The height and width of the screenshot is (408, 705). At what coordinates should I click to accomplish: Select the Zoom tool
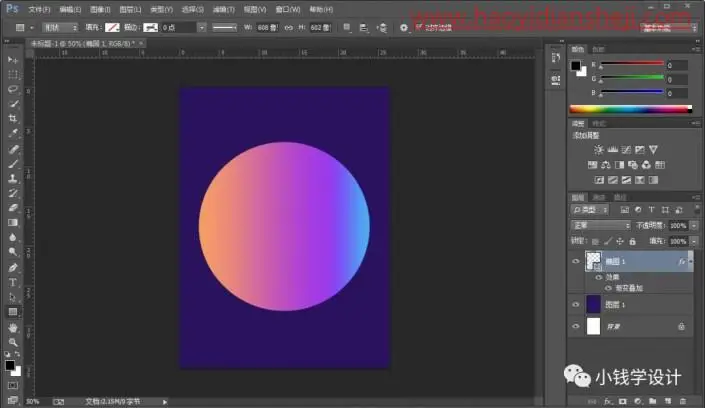(x=13, y=342)
